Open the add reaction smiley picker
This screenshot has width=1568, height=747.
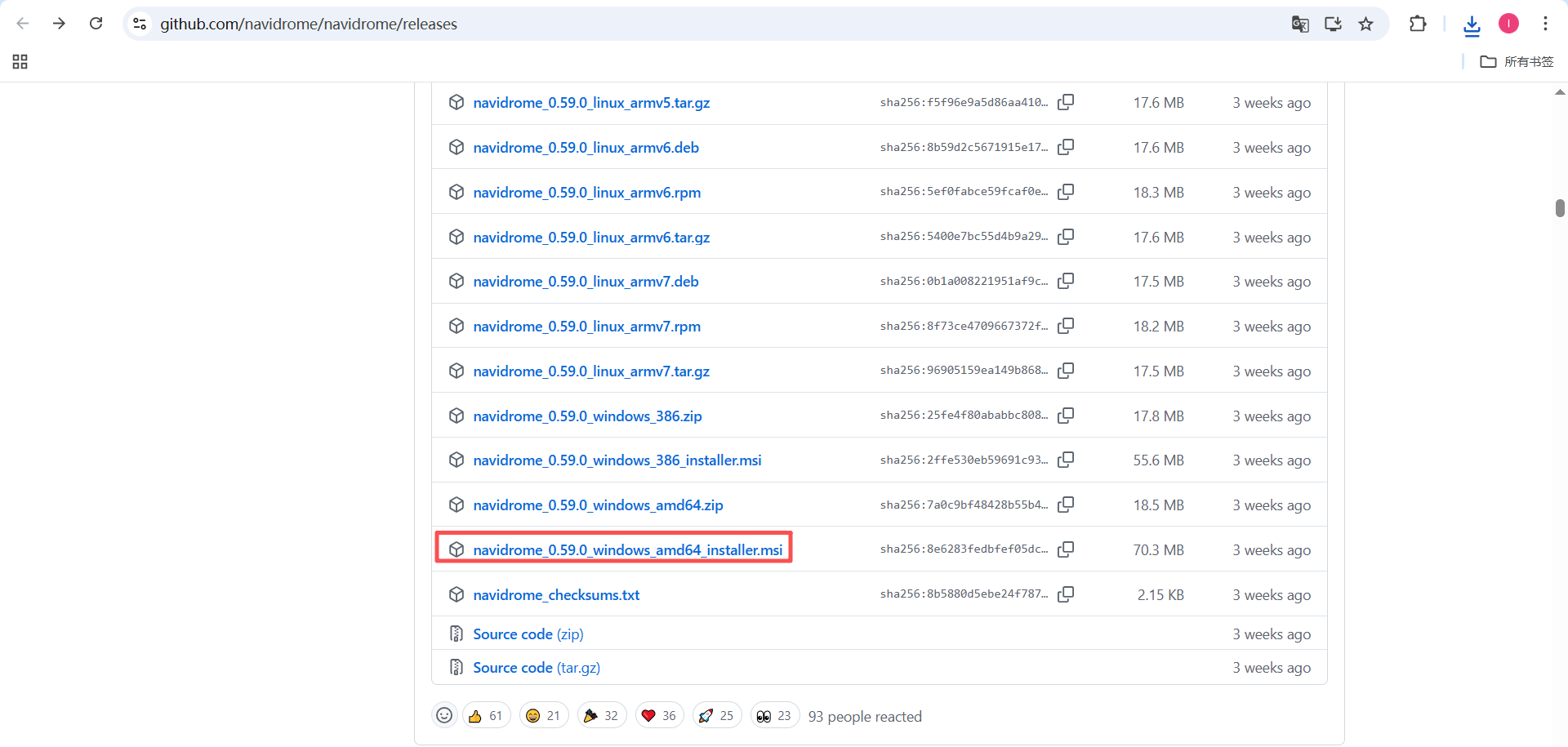coord(444,716)
